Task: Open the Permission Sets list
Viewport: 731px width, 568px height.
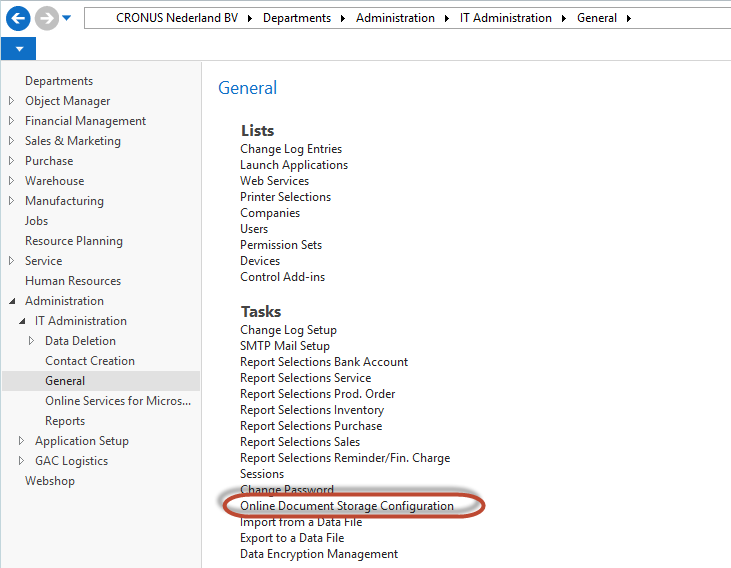Action: [x=281, y=245]
